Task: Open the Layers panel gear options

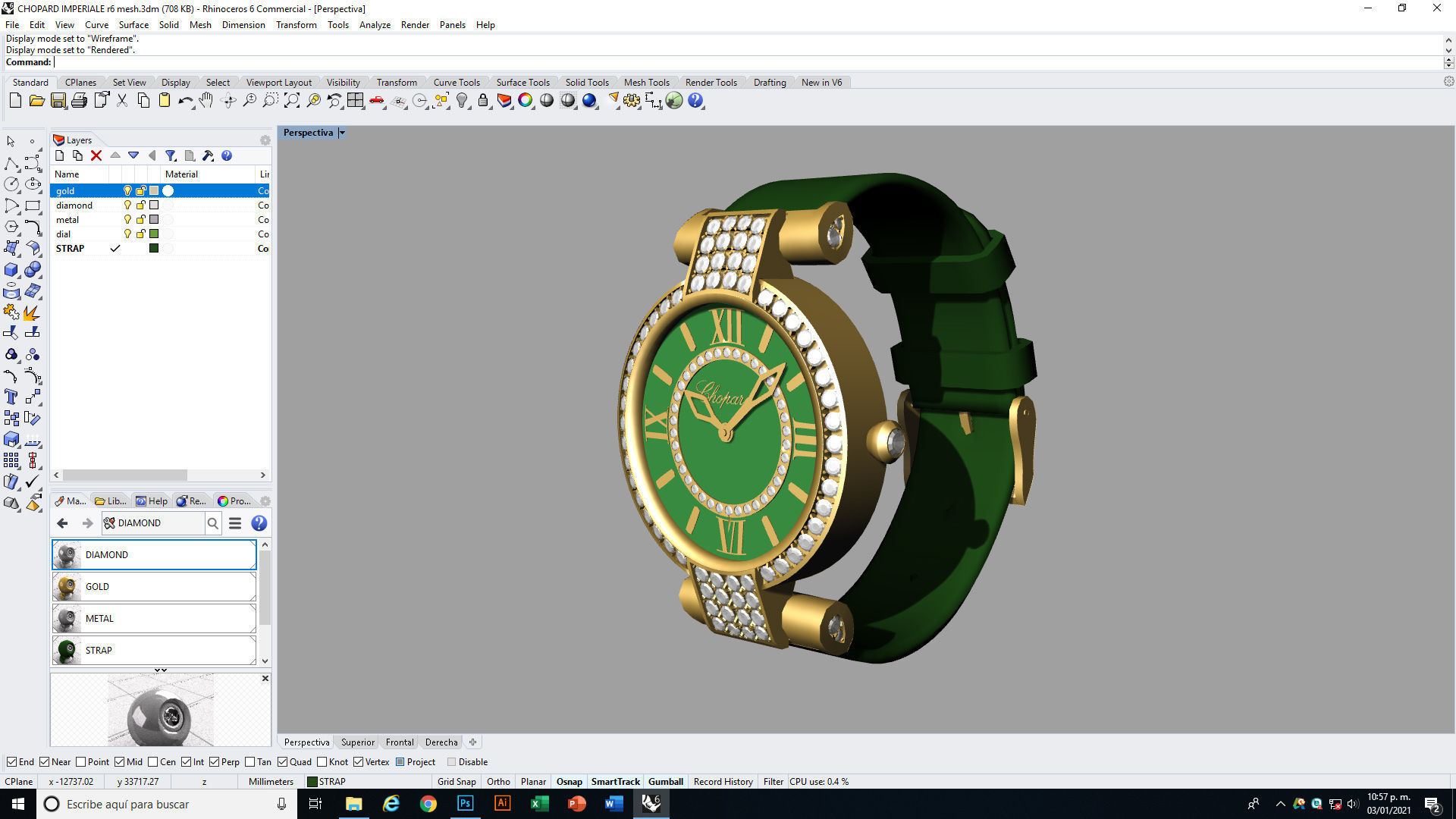Action: tap(265, 140)
